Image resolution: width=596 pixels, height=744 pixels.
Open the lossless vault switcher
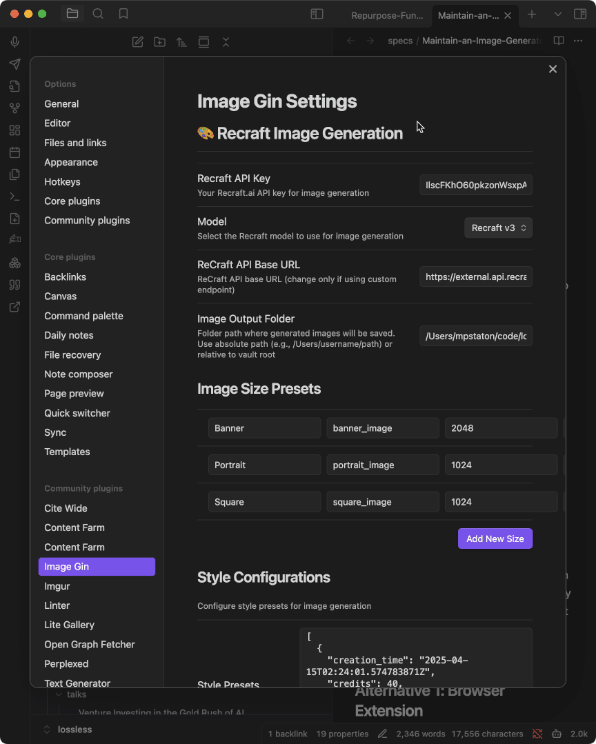coord(69,729)
